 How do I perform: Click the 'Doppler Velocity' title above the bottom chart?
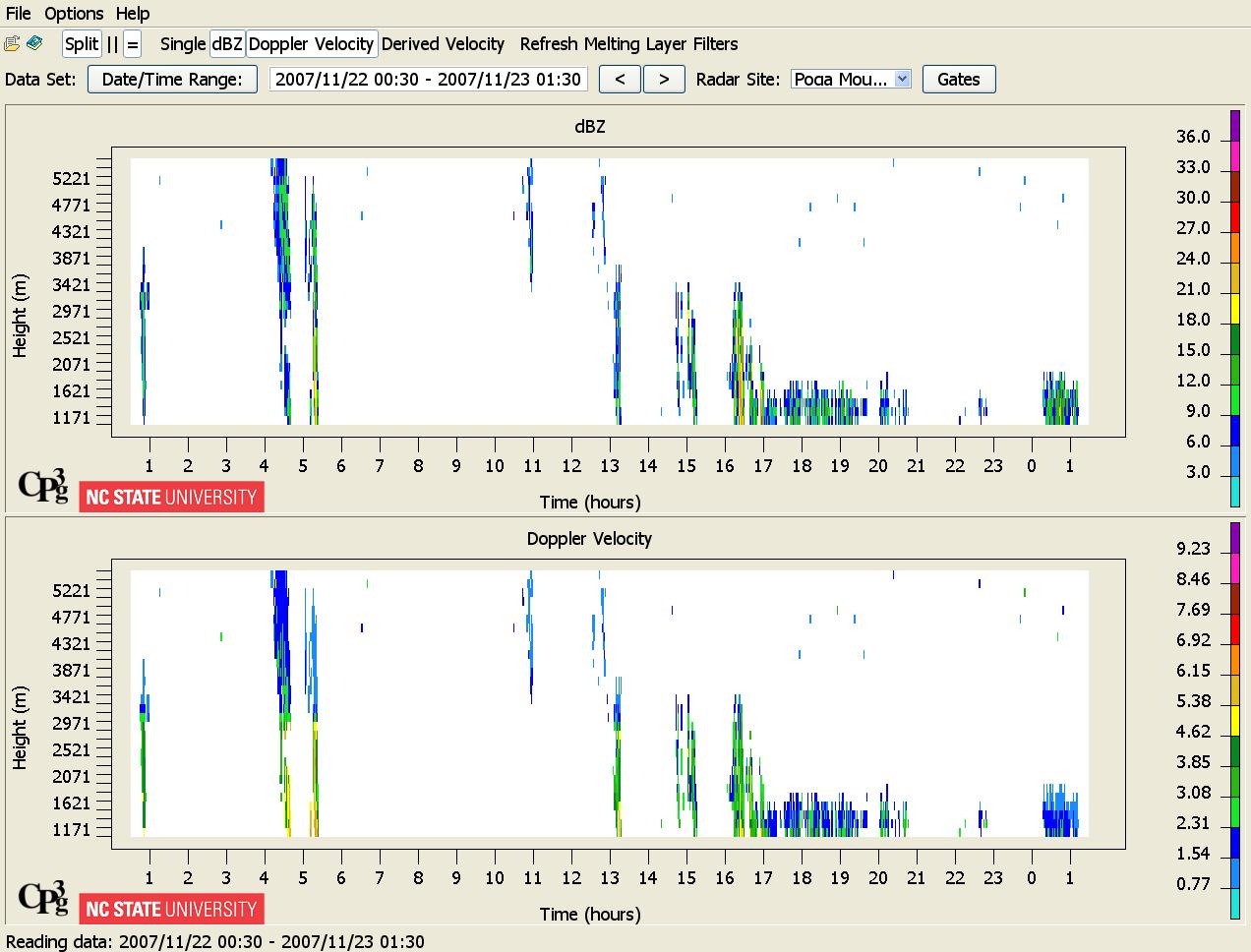coord(589,539)
